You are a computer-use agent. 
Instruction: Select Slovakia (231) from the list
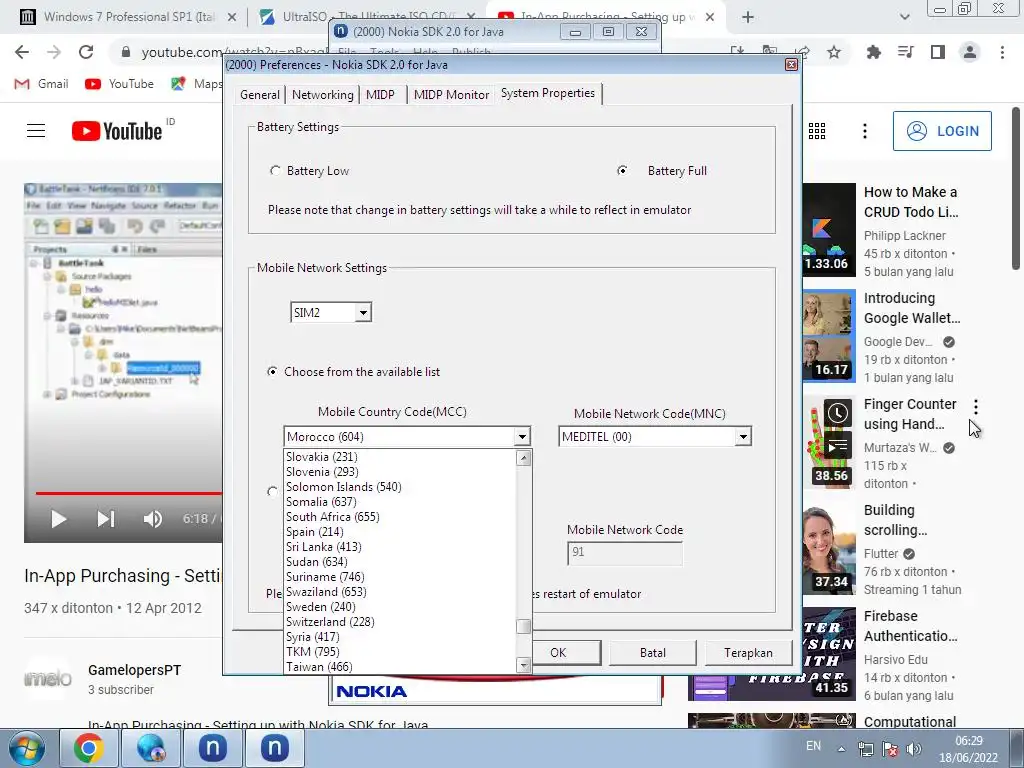tap(400, 456)
